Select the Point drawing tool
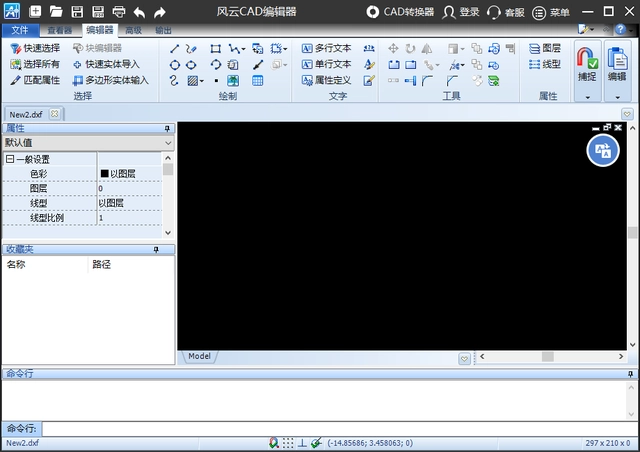This screenshot has height=452, width=640. [x=216, y=81]
